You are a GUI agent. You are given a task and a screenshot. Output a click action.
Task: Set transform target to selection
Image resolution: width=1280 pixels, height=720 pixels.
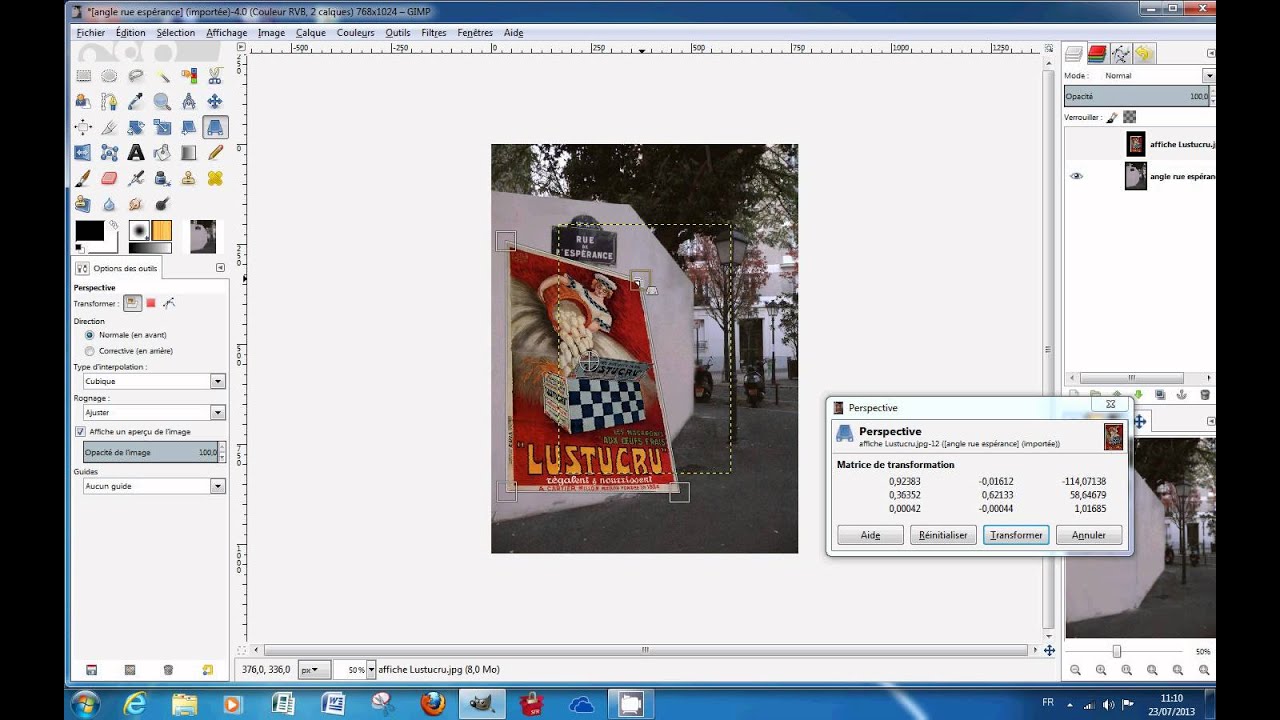tap(151, 303)
